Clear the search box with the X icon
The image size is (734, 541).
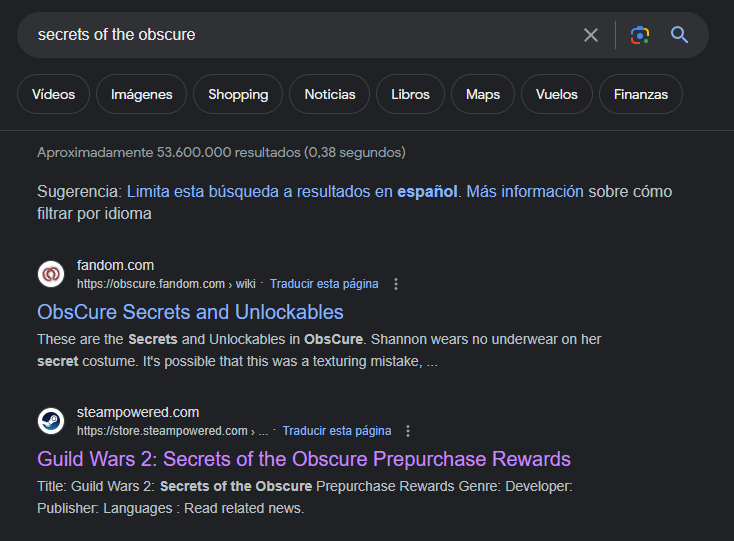pos(591,35)
